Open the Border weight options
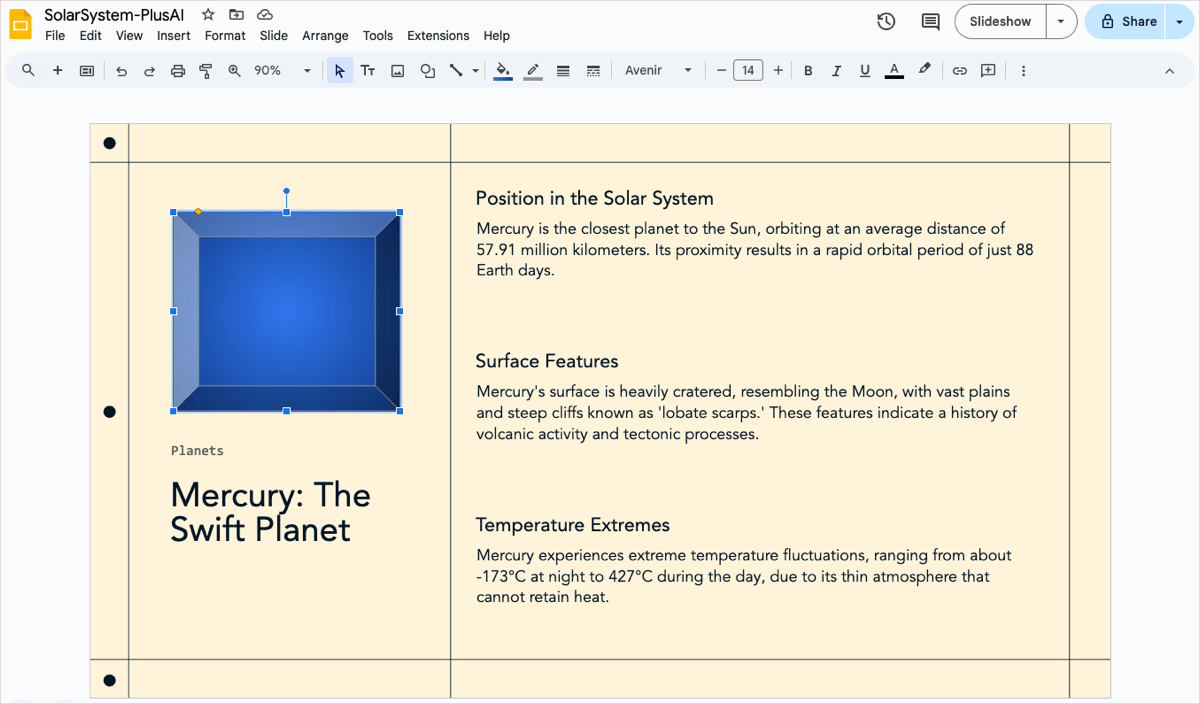This screenshot has width=1200, height=704. coord(563,71)
